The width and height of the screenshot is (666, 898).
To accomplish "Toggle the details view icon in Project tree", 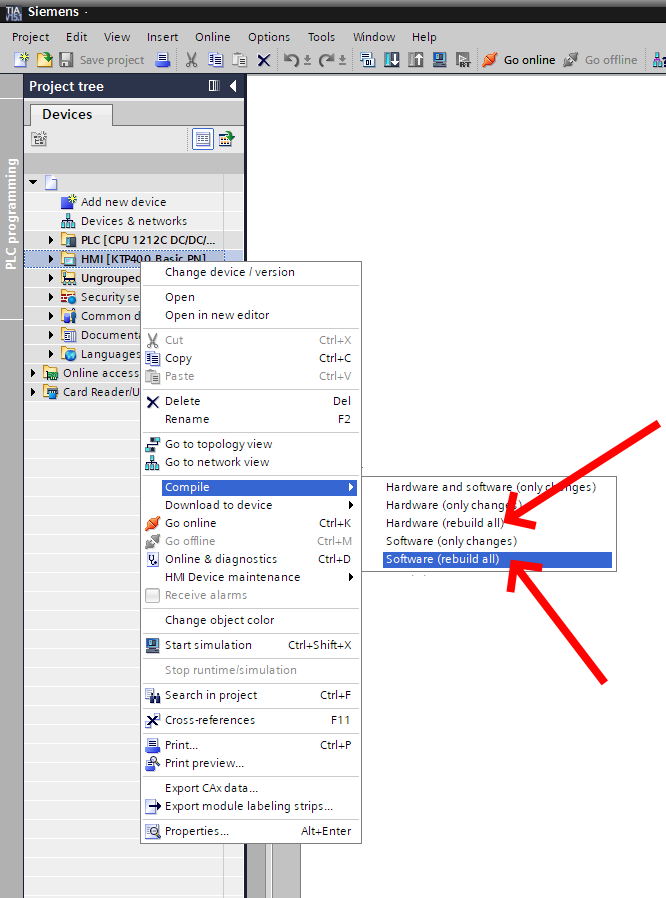I will 203,139.
